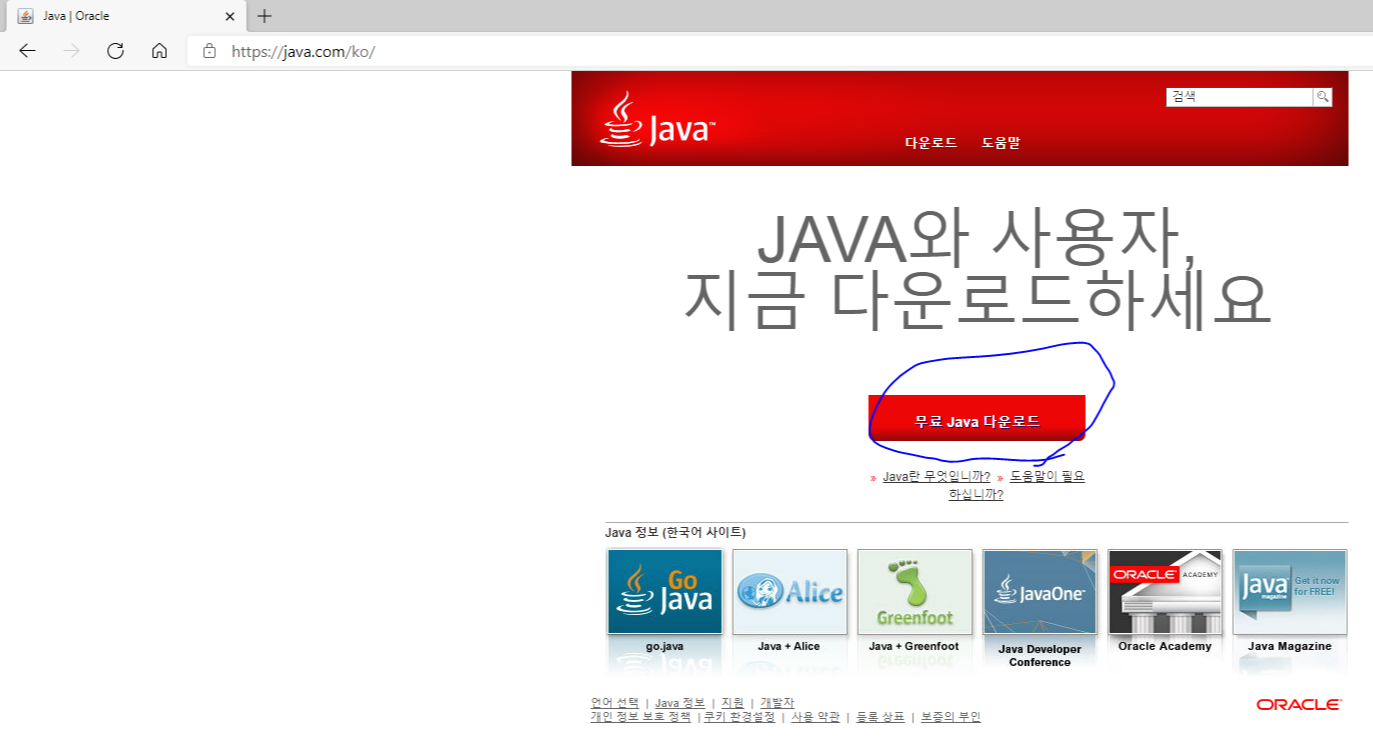
Task: Click the 무료 Java 다운로드 button
Action: [x=977, y=418]
